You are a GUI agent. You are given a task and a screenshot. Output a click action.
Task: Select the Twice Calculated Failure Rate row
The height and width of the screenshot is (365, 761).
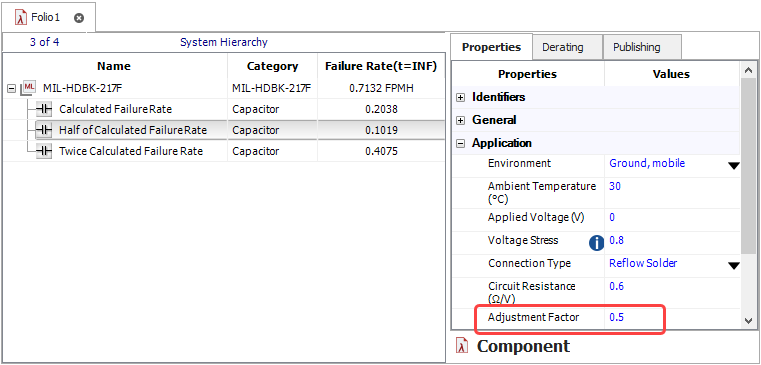tap(224, 151)
